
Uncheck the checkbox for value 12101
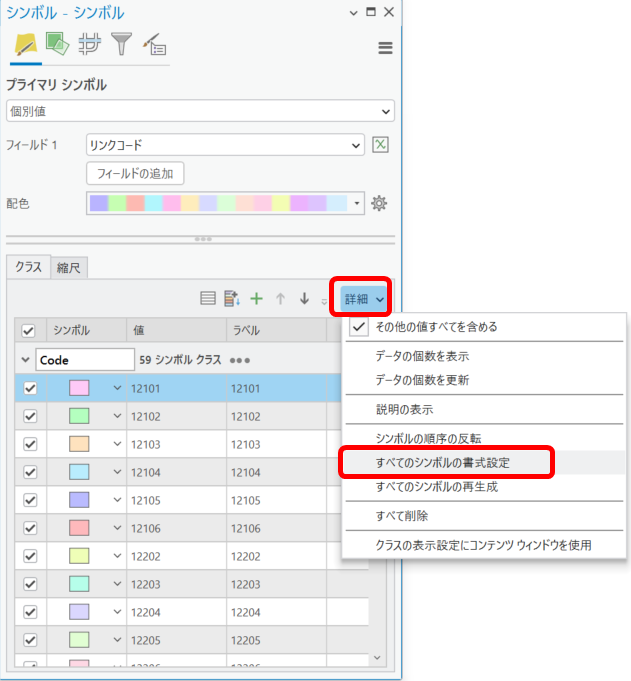[x=29, y=388]
